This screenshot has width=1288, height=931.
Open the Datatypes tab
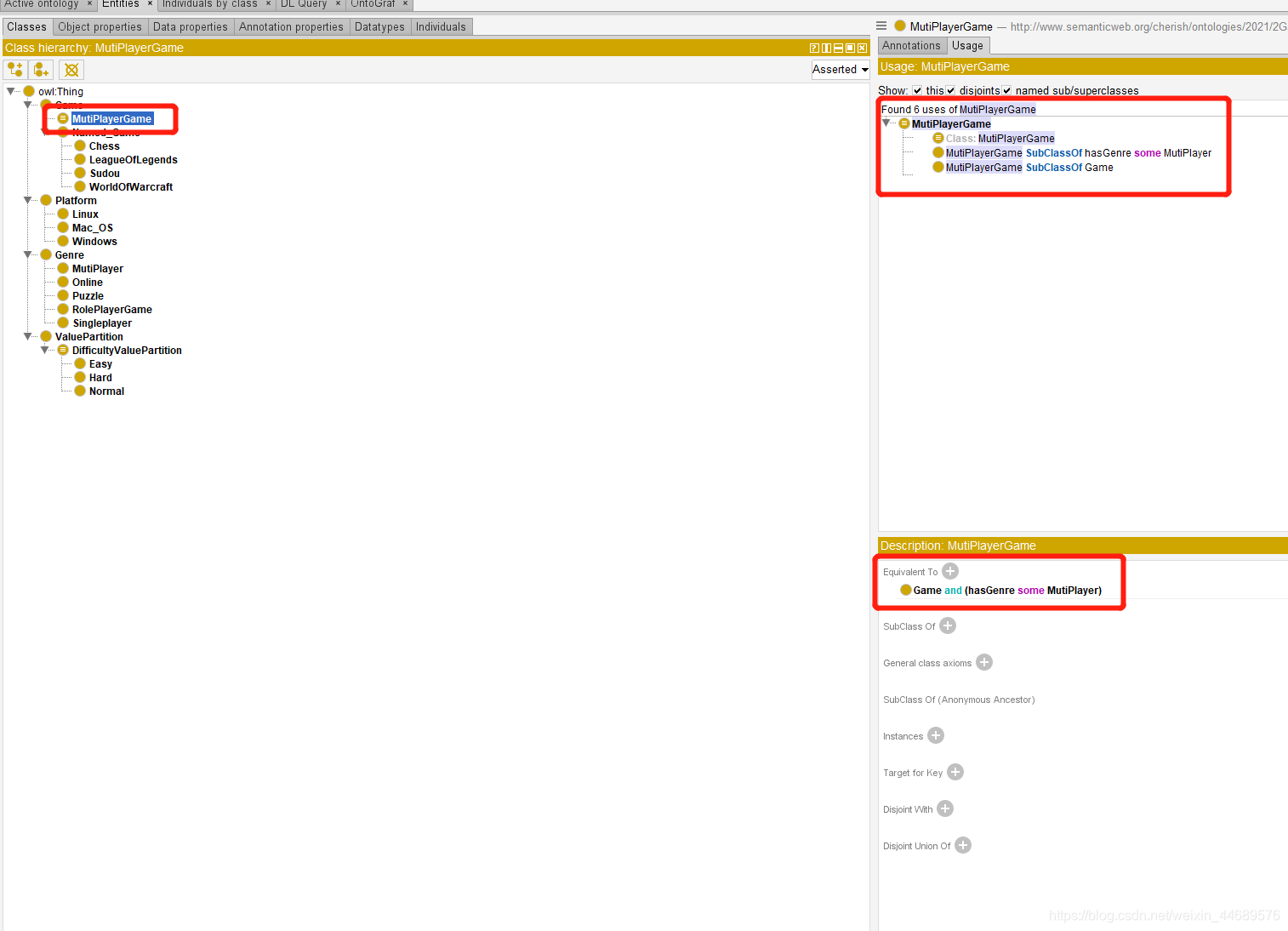(379, 27)
